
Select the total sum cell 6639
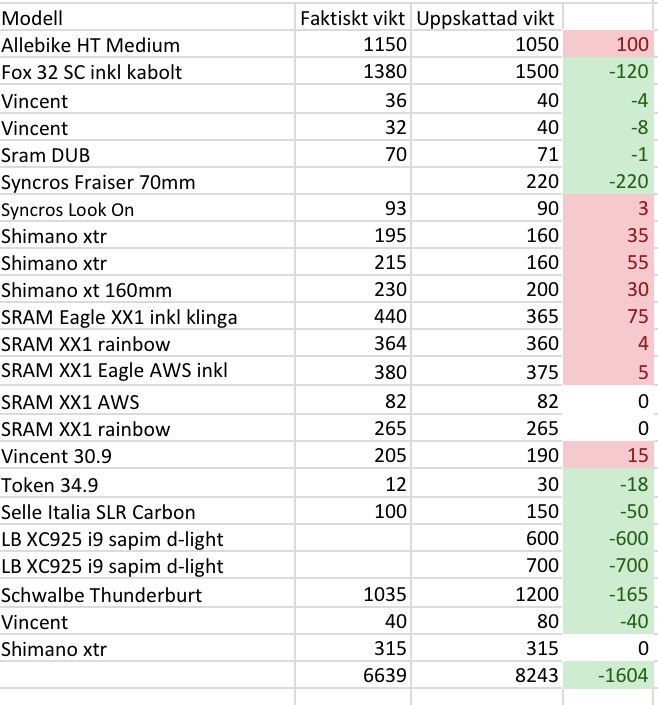353,675
